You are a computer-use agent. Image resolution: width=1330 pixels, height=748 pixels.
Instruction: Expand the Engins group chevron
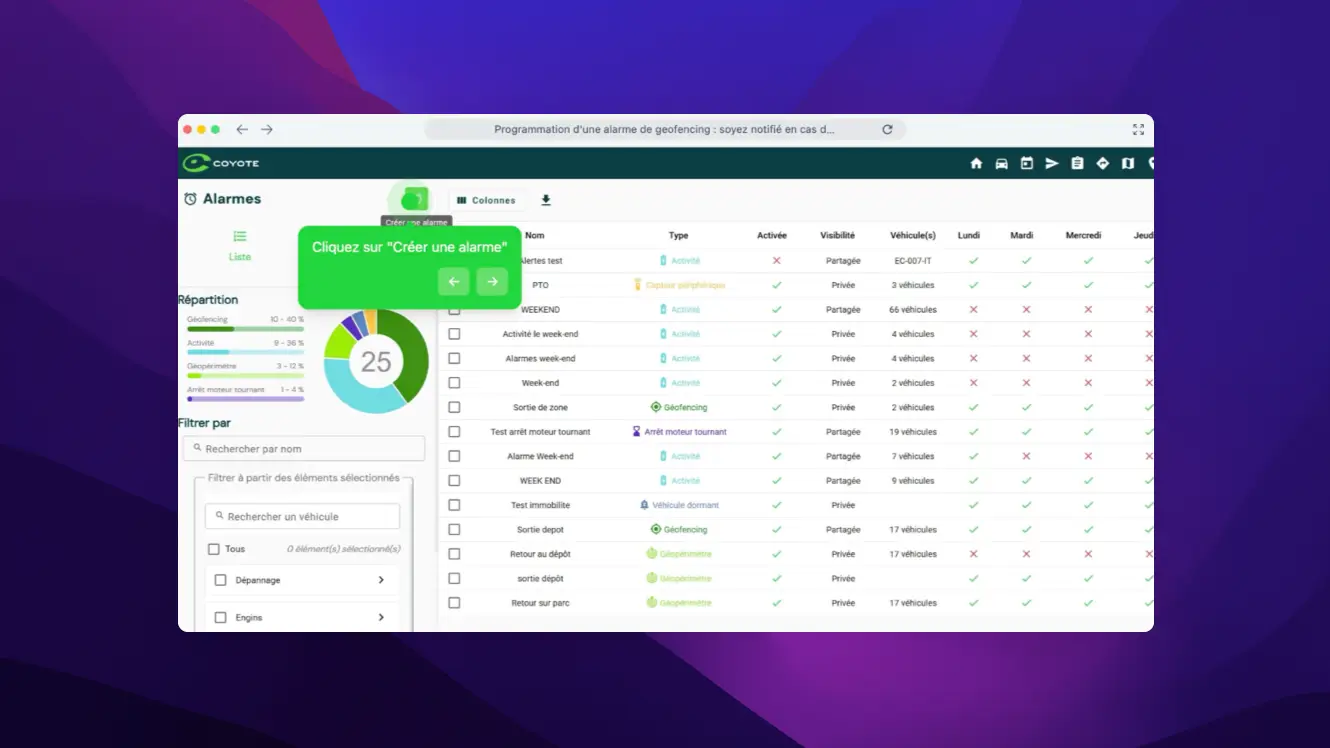point(381,618)
